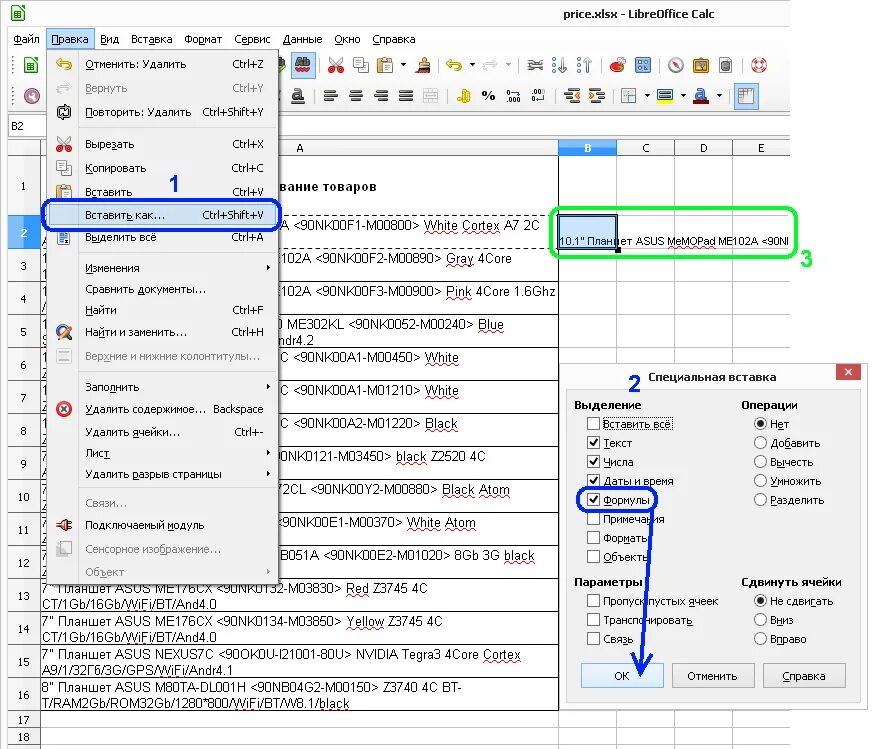Image resolution: width=884 pixels, height=749 pixels.
Task: Open the spell check (AutoSpellcheck) icon
Action: 304,65
